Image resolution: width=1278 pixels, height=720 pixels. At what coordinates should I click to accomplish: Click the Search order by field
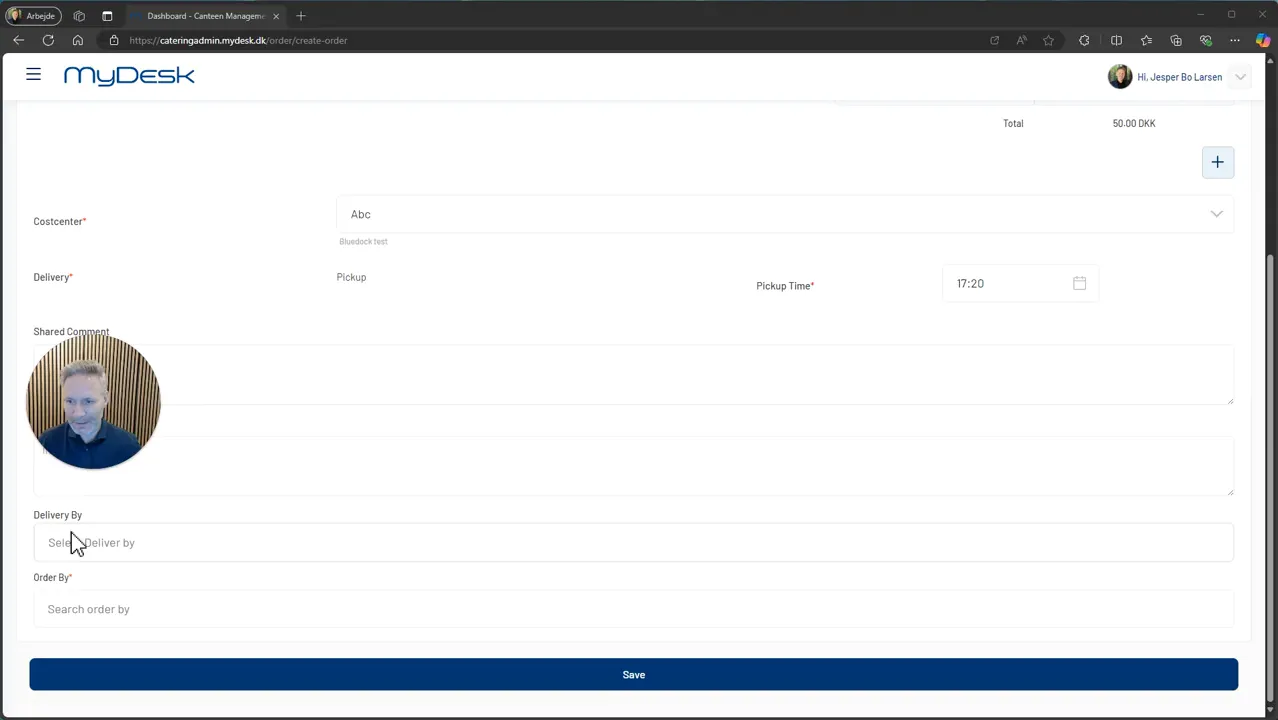pos(633,609)
